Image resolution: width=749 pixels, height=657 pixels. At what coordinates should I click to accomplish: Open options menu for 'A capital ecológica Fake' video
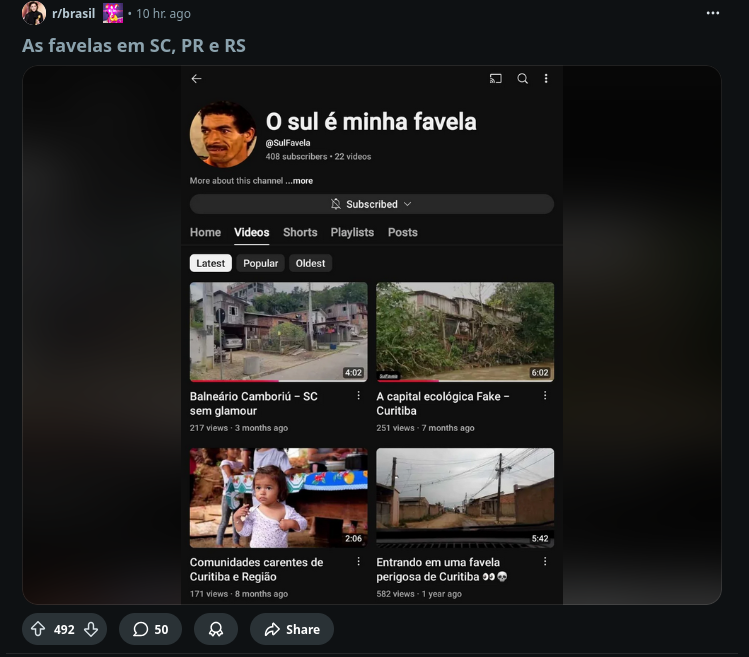(x=545, y=396)
